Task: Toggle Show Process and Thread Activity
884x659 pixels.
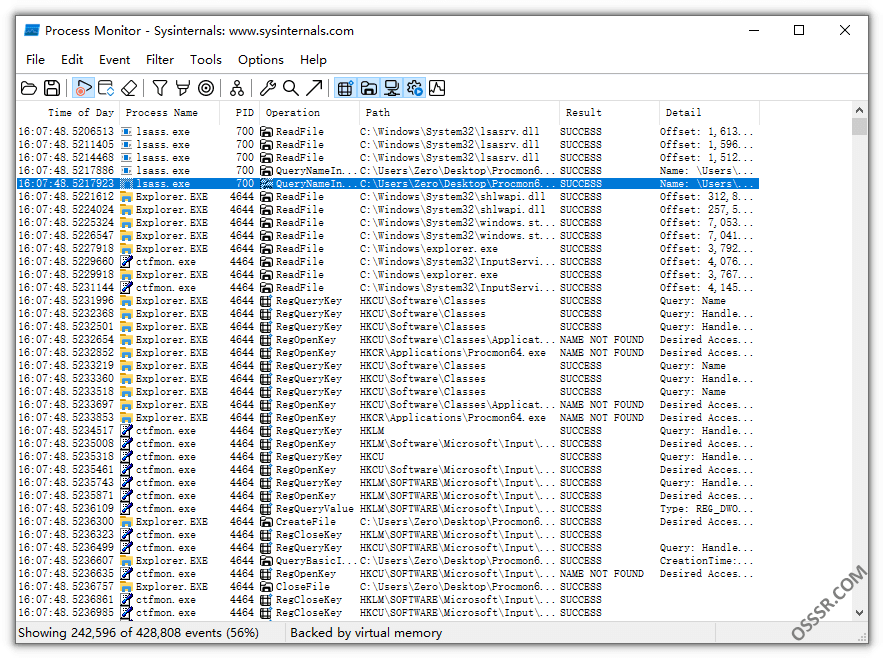Action: pyautogui.click(x=414, y=88)
